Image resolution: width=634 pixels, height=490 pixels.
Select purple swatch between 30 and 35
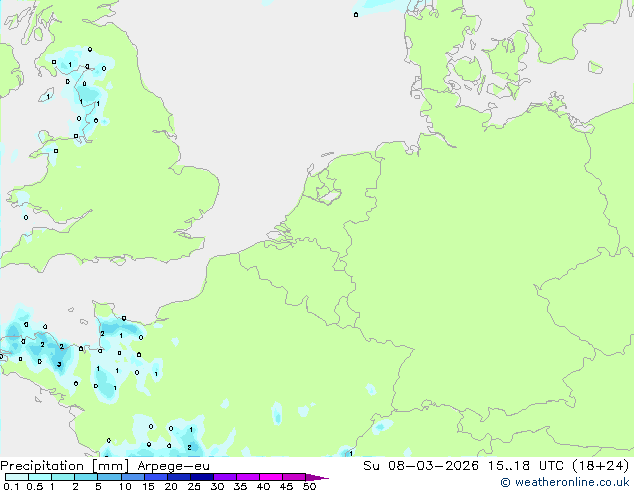click(x=225, y=477)
